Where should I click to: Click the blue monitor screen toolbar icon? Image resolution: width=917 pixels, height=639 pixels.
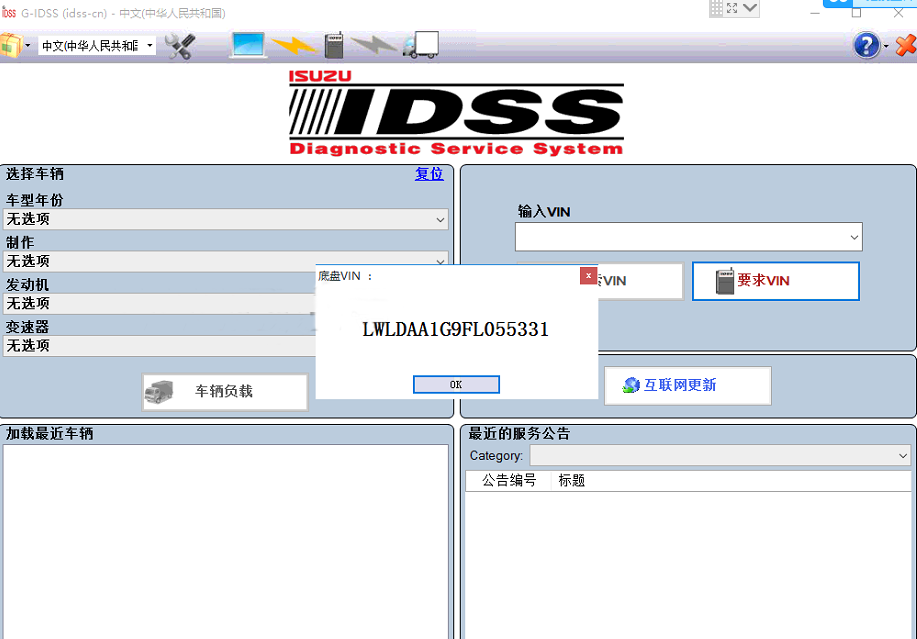tap(249, 45)
